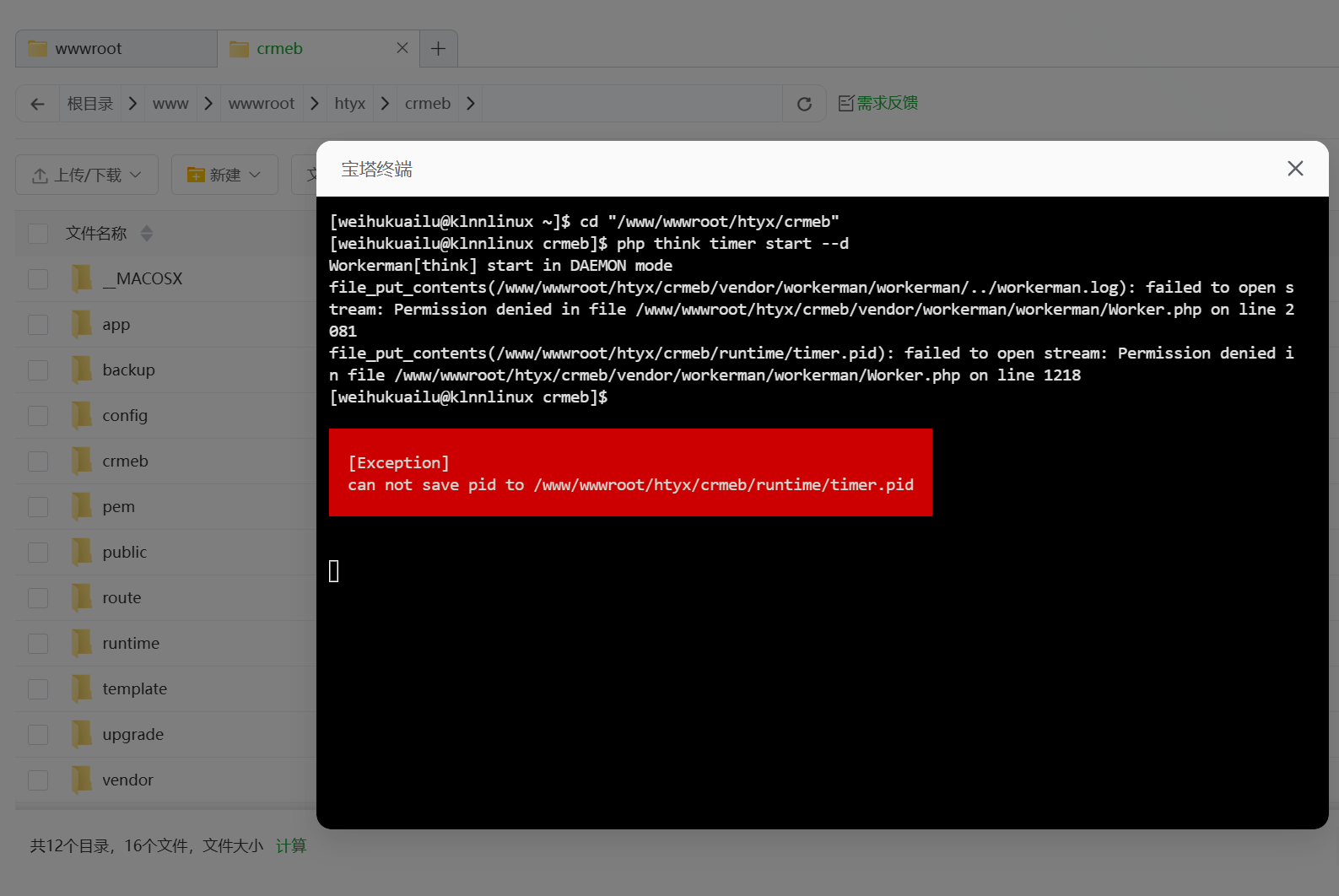Refresh the directory listing icon

[804, 104]
